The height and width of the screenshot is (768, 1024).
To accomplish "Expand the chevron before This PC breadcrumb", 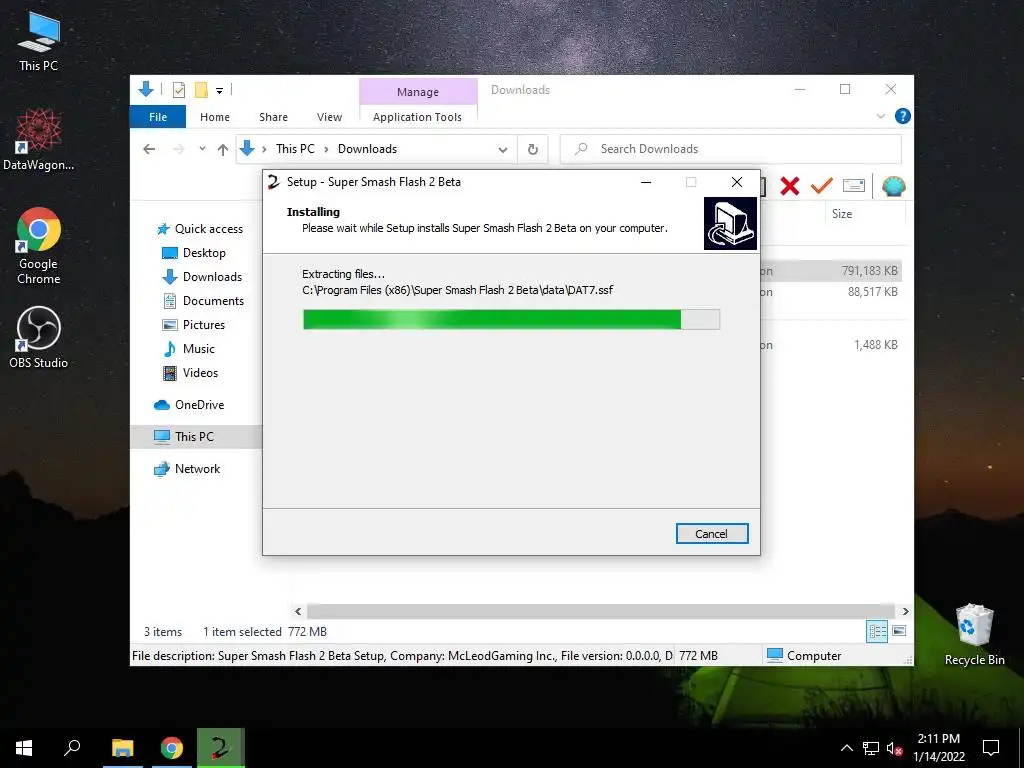I will tap(264, 150).
